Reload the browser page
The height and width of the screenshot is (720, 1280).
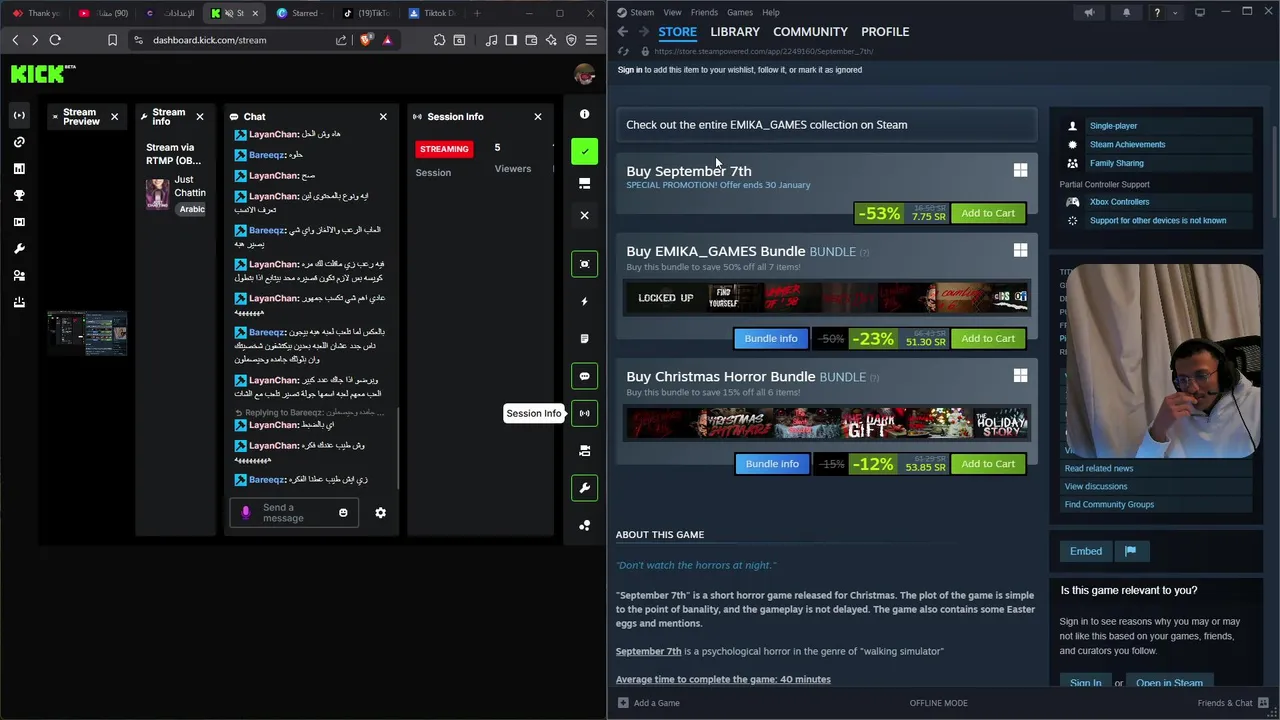click(x=55, y=40)
